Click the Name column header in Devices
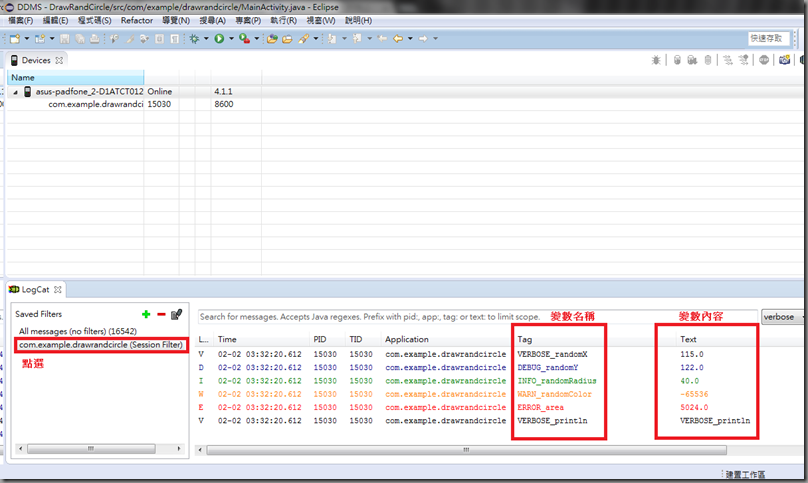The width and height of the screenshot is (808, 483). tap(75, 78)
